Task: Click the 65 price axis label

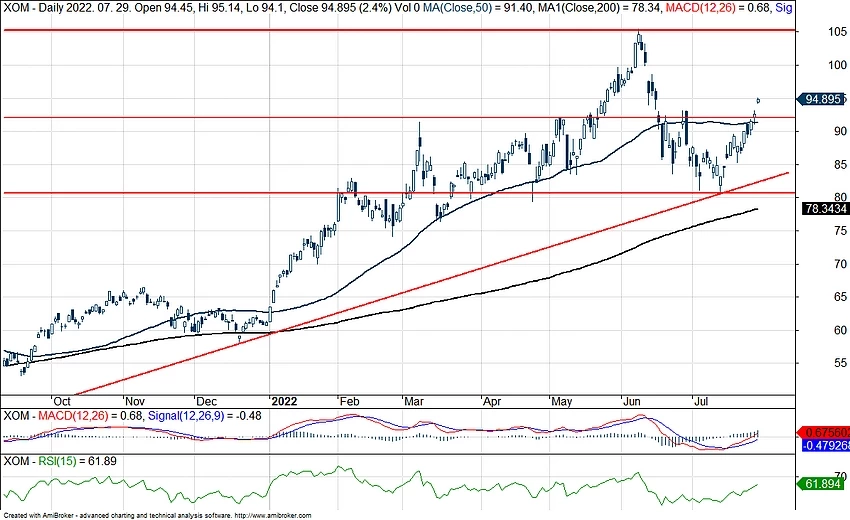Action: tap(840, 297)
